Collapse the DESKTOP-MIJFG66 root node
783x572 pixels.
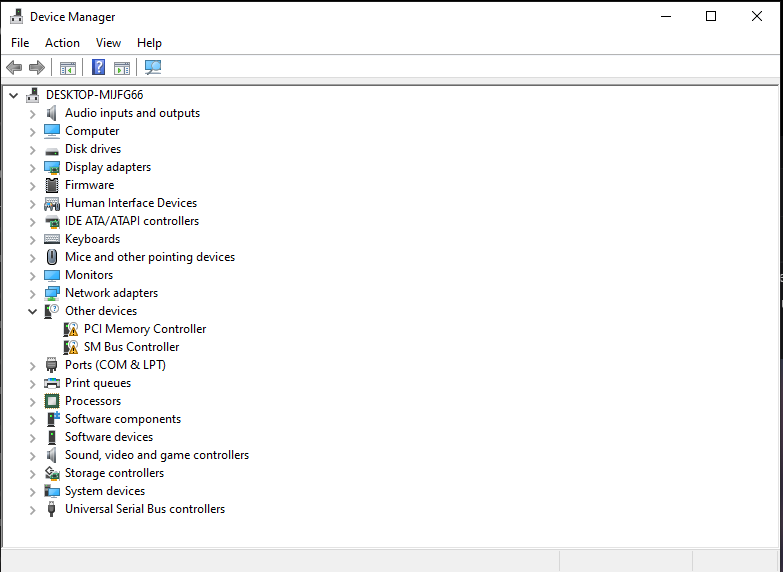(13, 95)
